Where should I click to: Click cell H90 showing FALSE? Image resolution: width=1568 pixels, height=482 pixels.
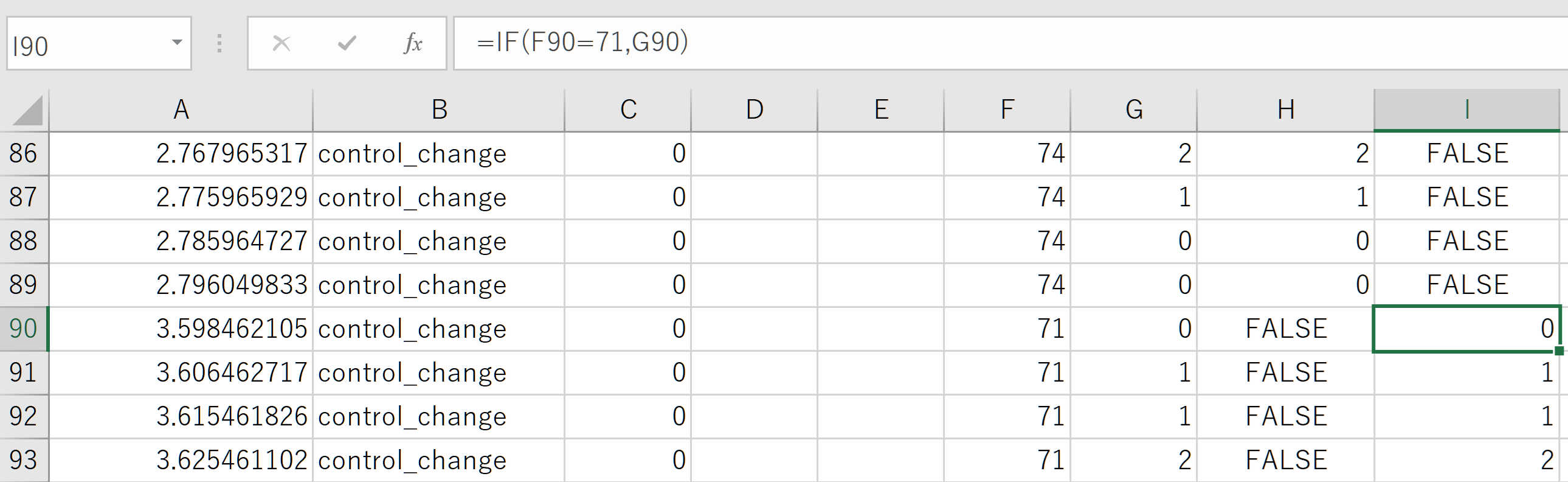(1285, 329)
